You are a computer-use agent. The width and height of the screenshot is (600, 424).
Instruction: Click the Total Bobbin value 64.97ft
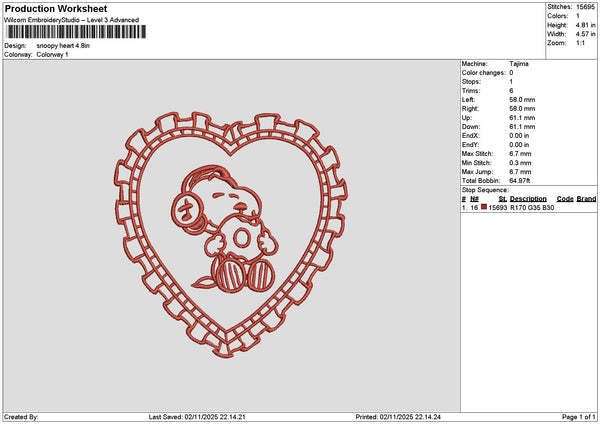(520, 181)
